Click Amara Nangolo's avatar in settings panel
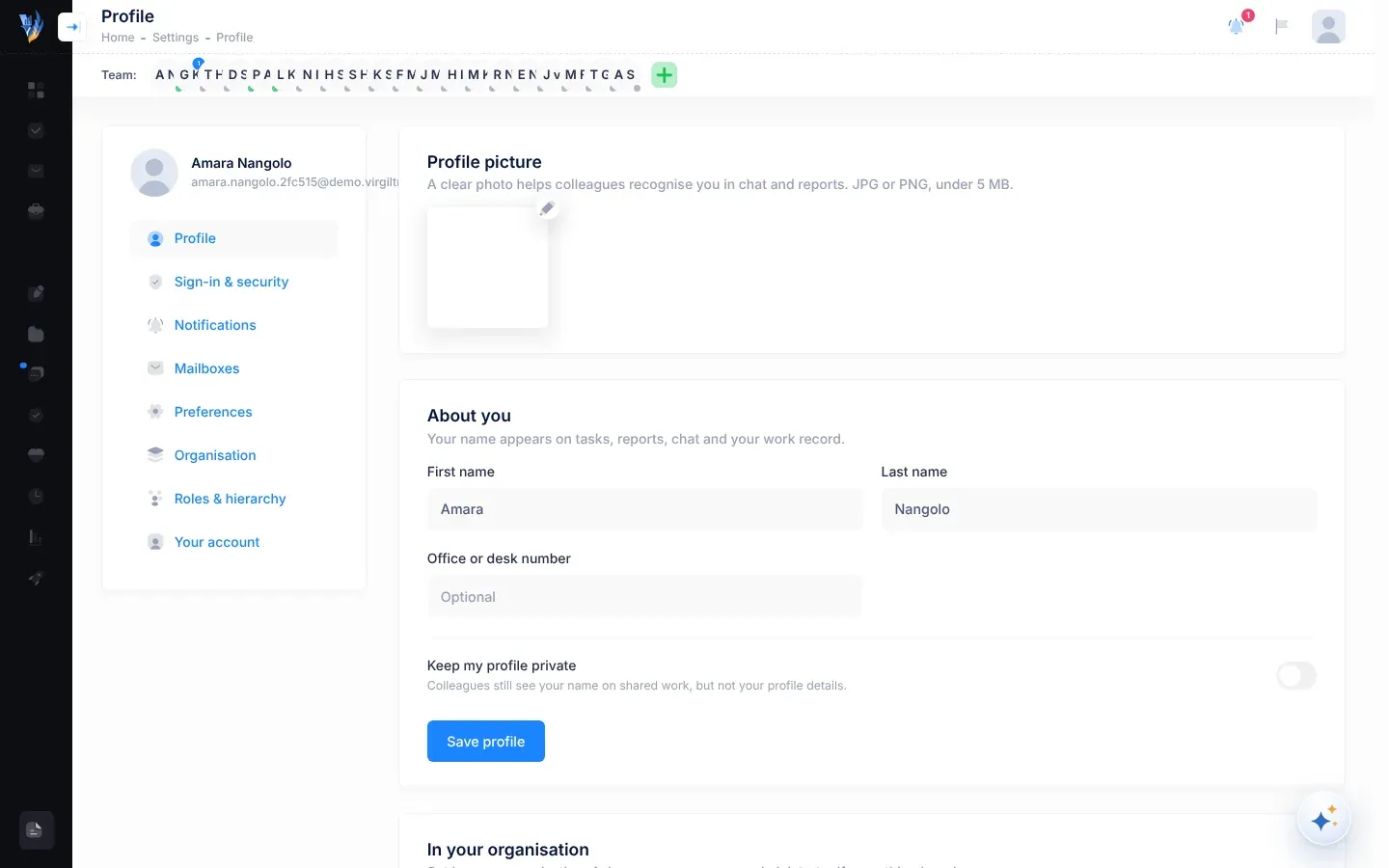 click(154, 173)
